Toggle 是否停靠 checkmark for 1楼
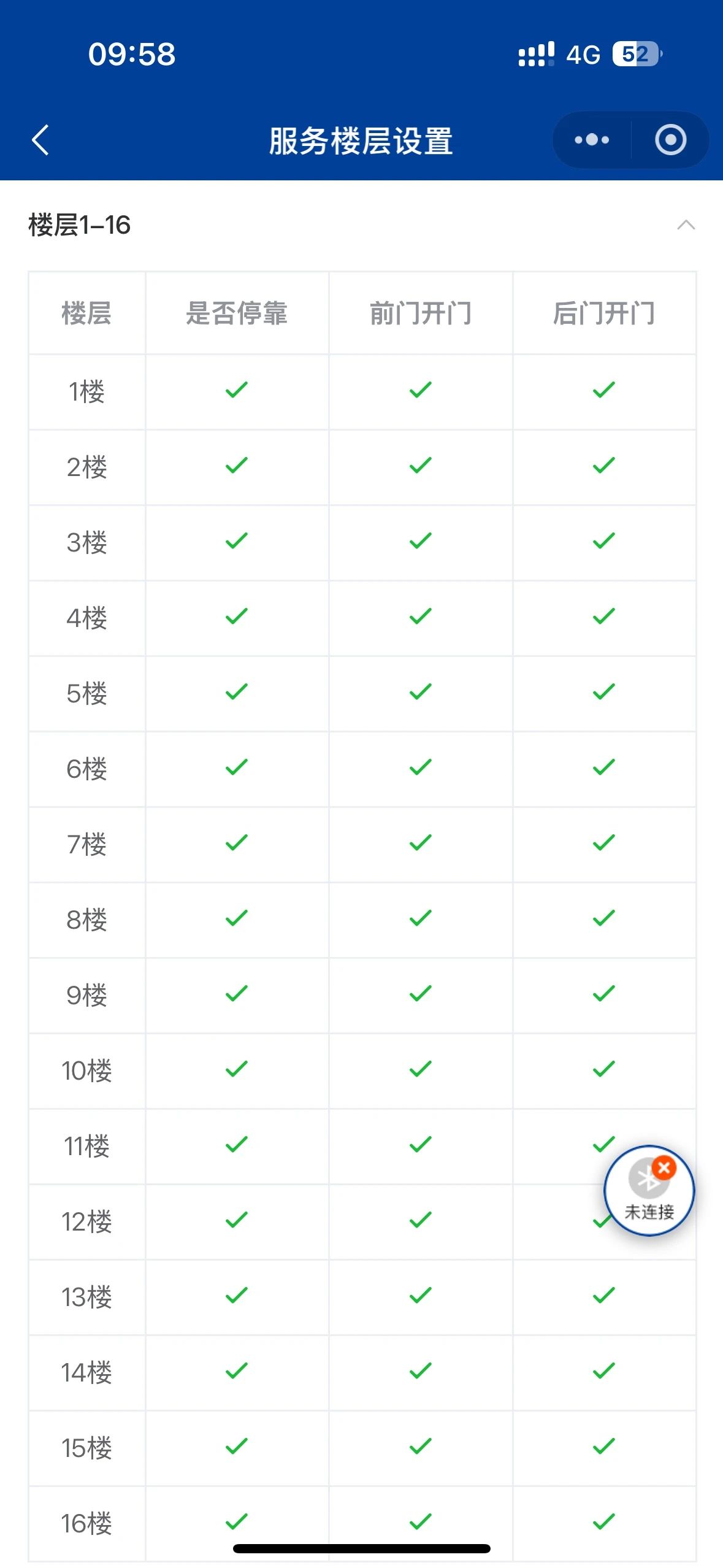 tap(237, 390)
